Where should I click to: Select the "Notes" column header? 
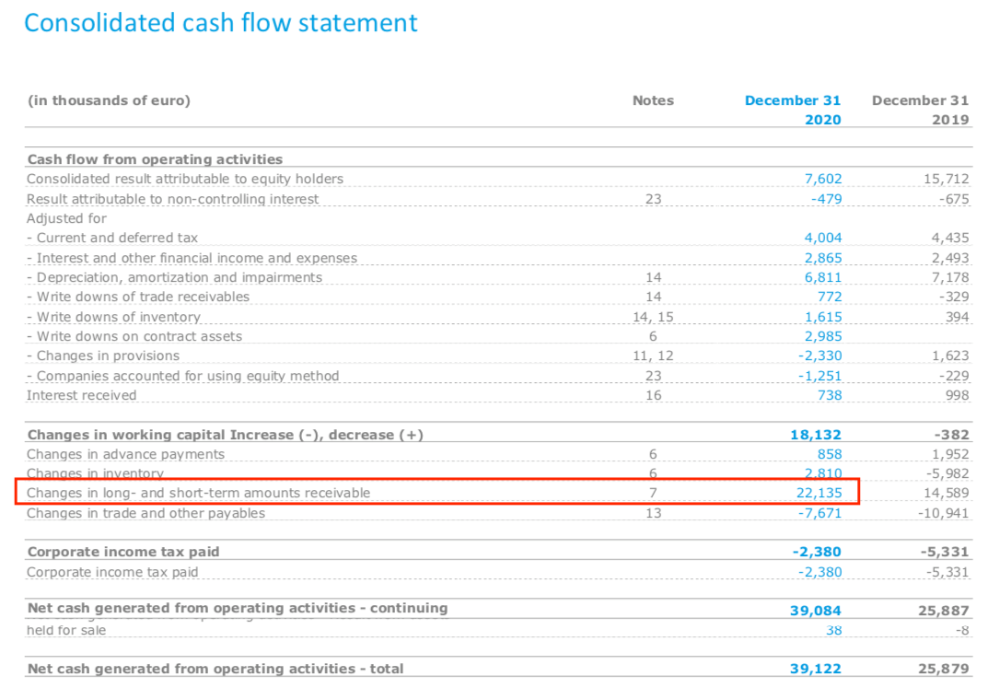point(653,100)
